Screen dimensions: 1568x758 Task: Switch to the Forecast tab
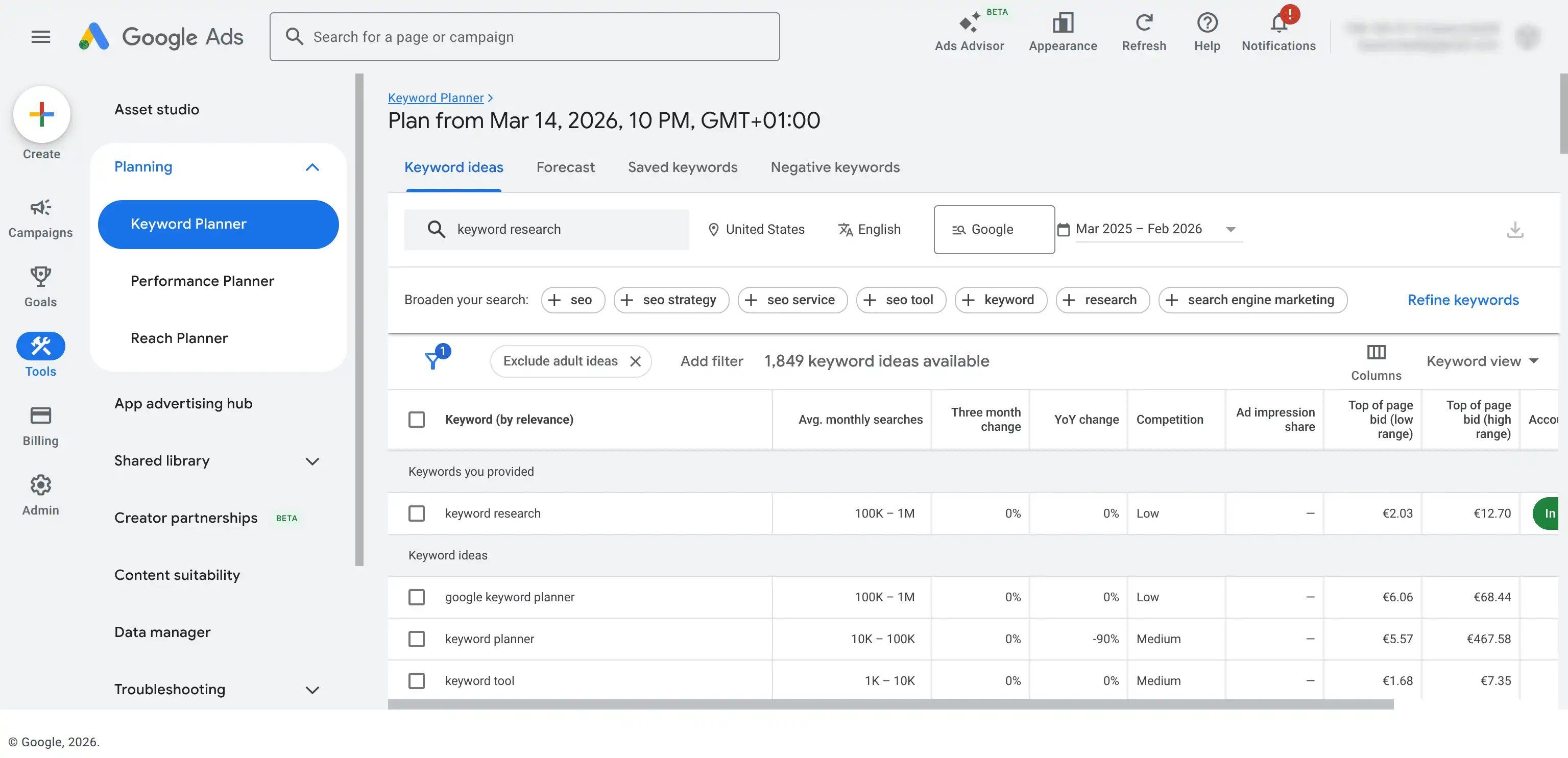point(566,167)
